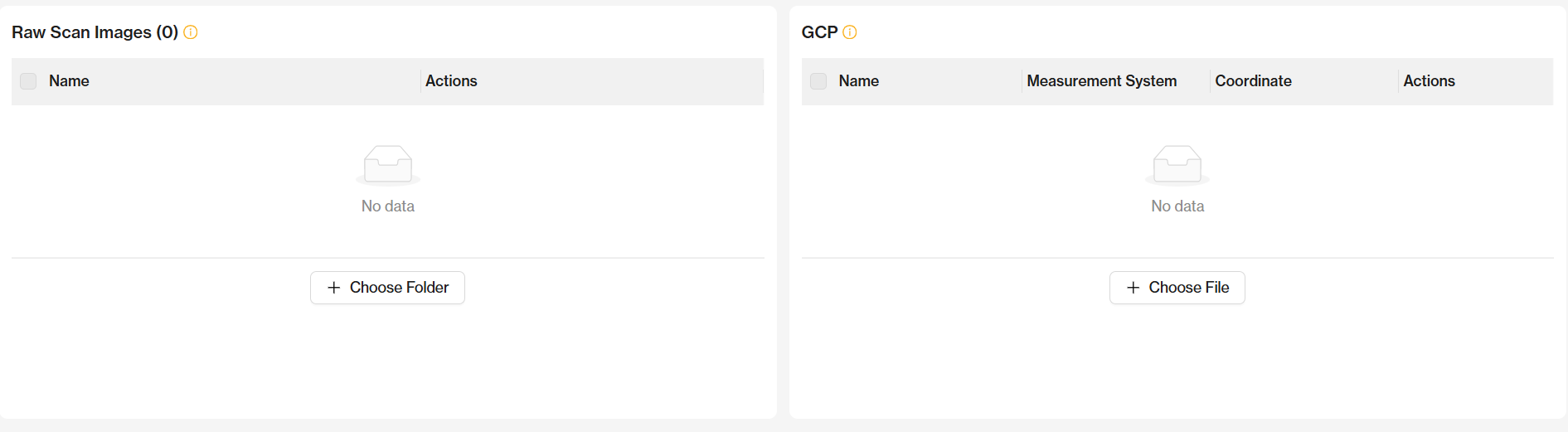Select the Coordinate column header

point(1253,81)
